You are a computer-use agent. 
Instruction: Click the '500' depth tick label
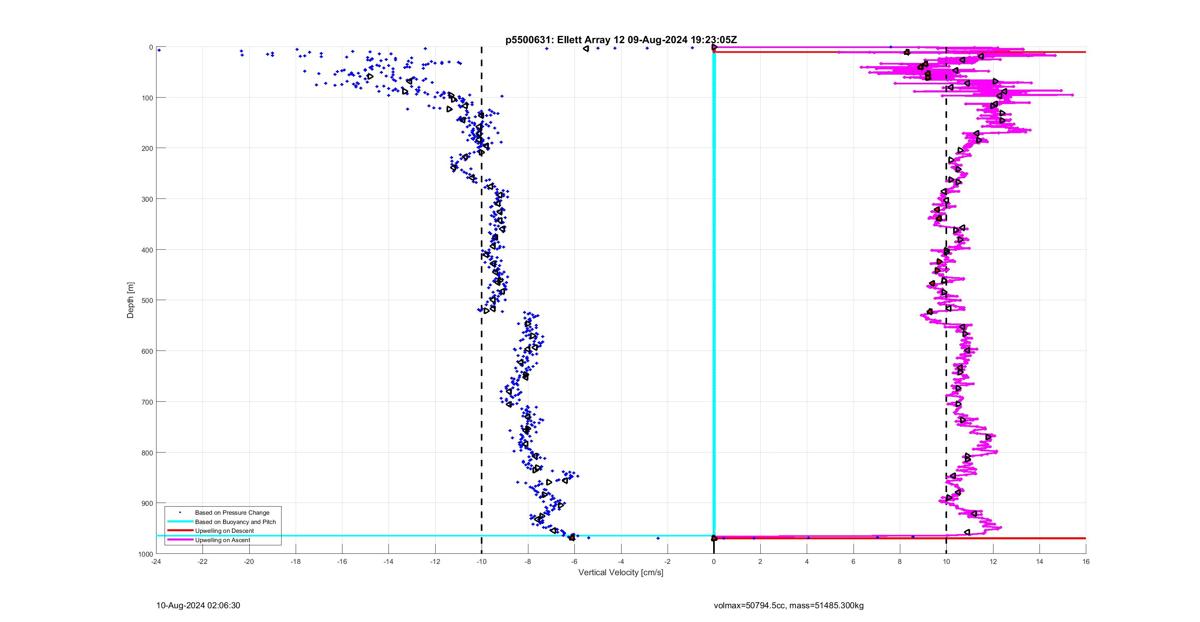coord(146,300)
